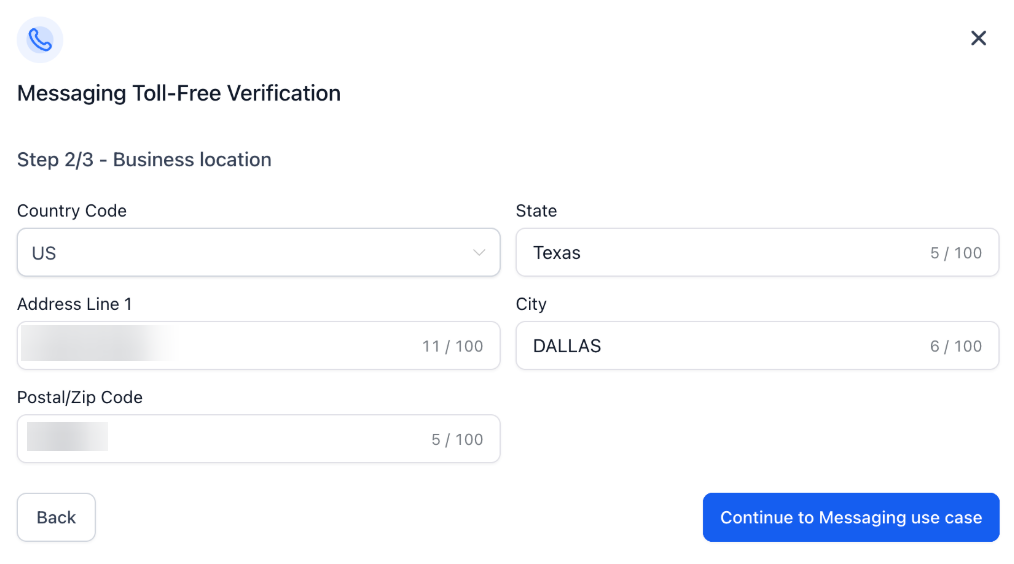Click the chevron arrow in Country Code
This screenshot has height=564, width=1014.
(479, 253)
